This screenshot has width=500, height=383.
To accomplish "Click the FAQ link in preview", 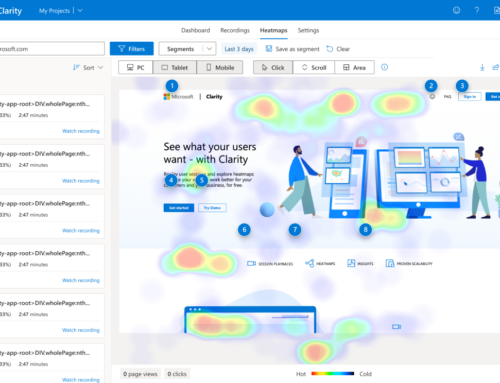I will click(x=447, y=97).
